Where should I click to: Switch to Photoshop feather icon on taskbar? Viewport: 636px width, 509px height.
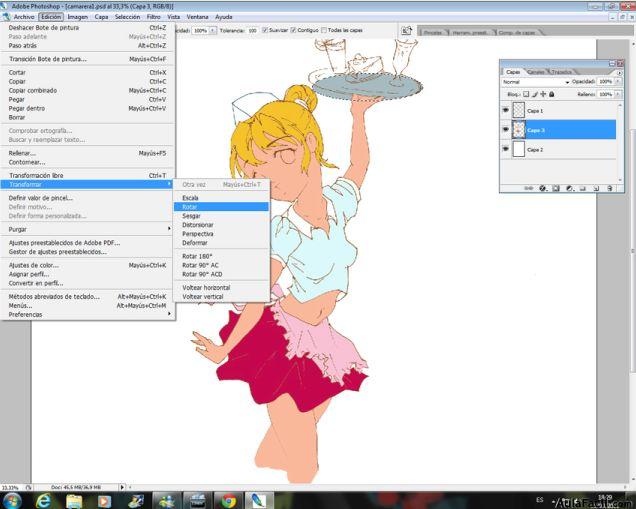click(258, 501)
